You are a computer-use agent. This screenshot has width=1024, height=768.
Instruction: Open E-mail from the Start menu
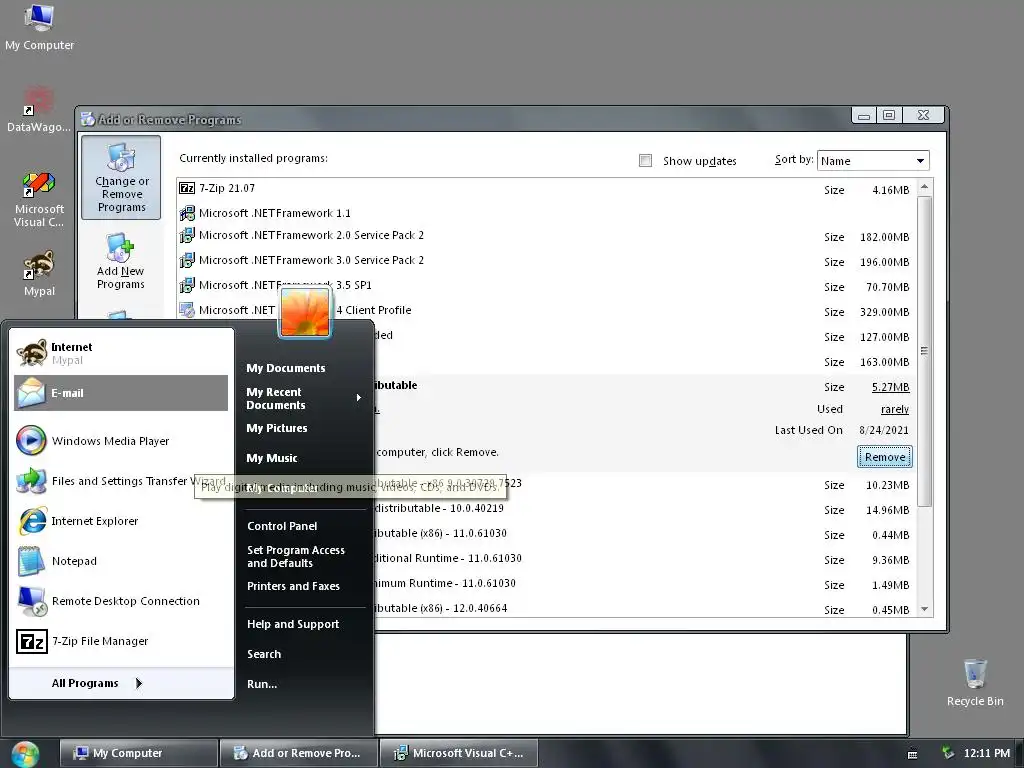click(121, 393)
